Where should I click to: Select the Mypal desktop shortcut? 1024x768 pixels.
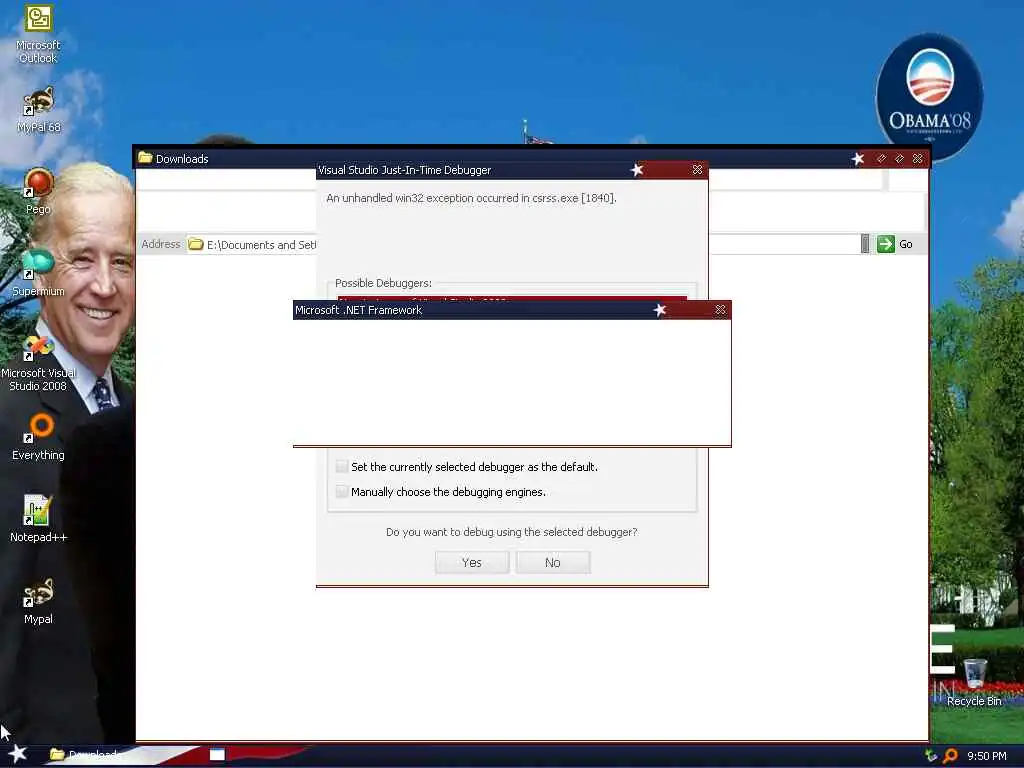pos(38,601)
